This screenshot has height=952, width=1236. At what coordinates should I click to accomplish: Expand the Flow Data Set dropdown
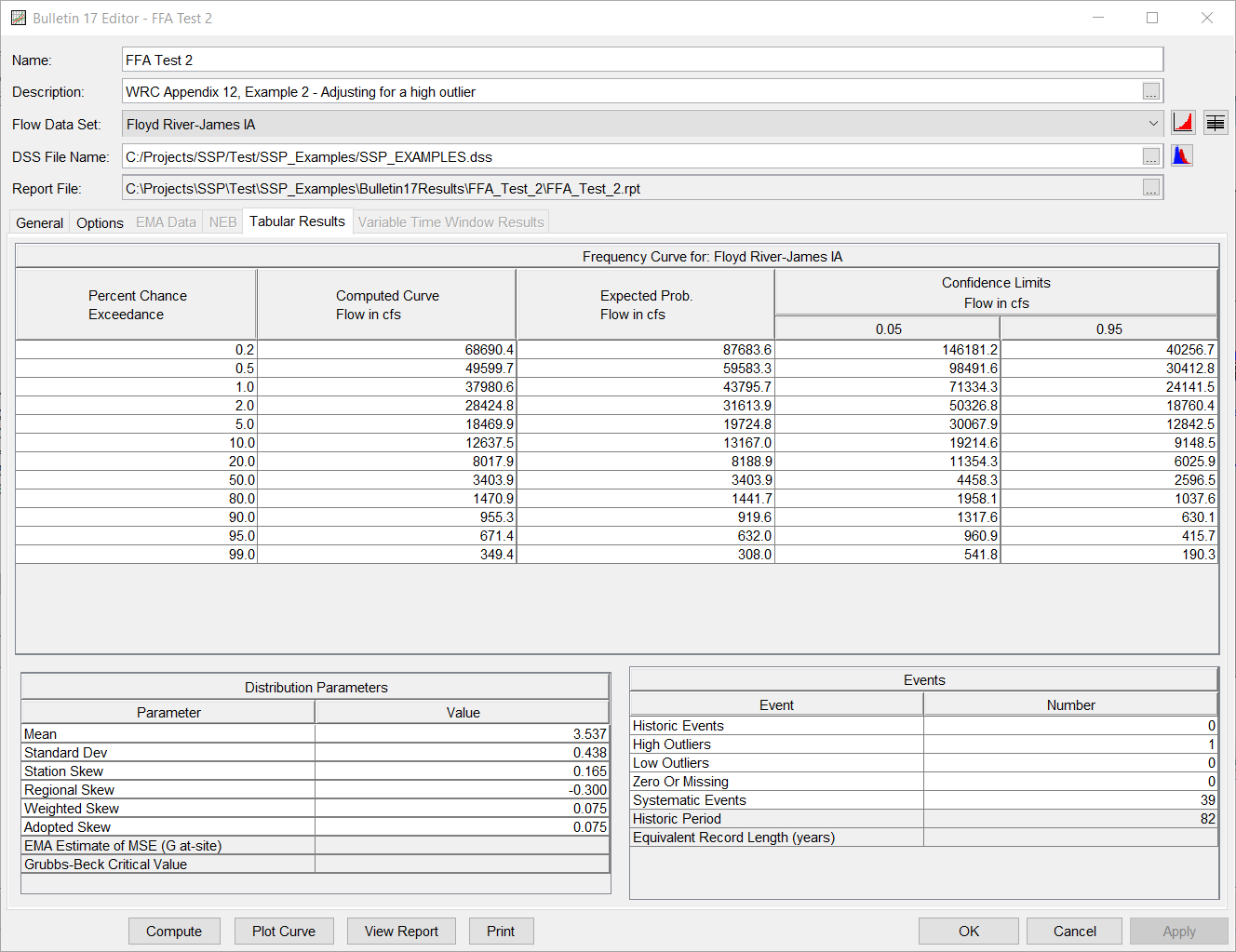(1153, 124)
